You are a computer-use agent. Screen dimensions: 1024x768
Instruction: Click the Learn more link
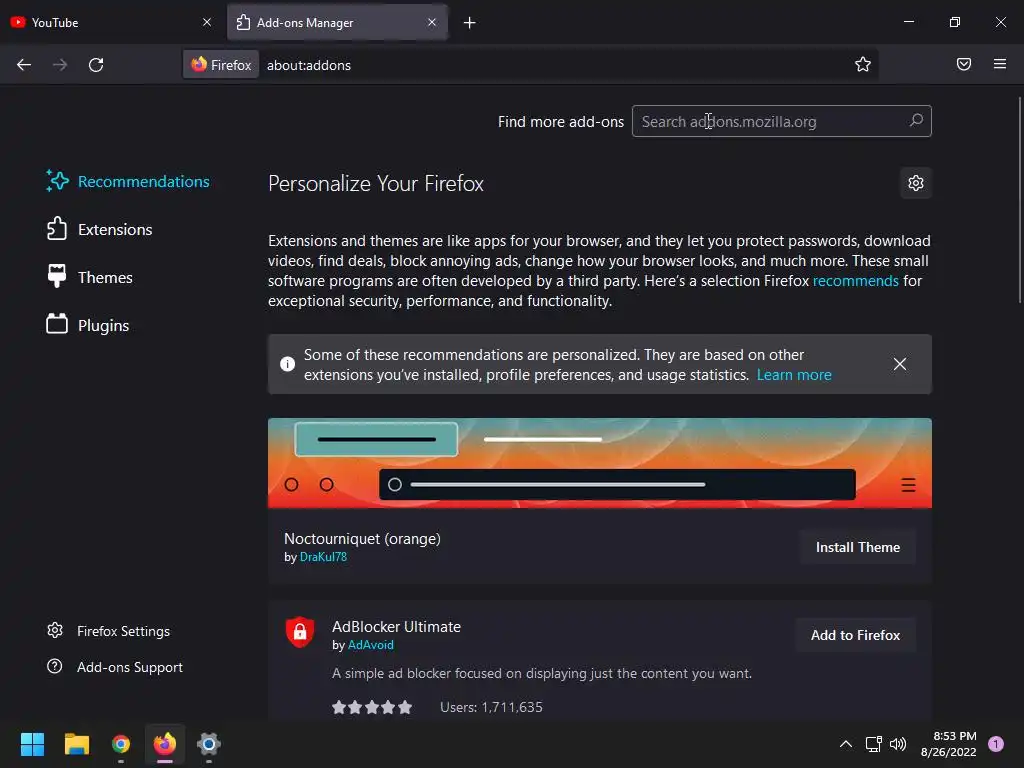pyautogui.click(x=793, y=375)
